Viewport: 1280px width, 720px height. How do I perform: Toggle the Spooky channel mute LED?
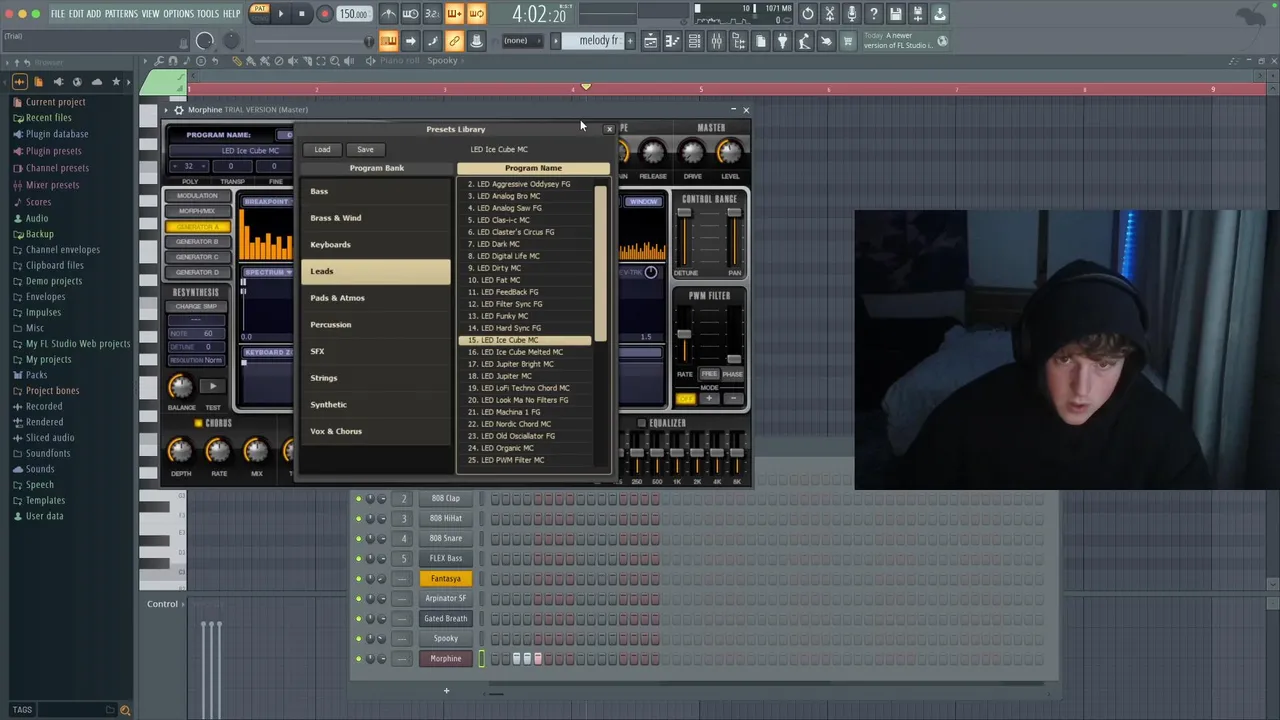tap(359, 638)
